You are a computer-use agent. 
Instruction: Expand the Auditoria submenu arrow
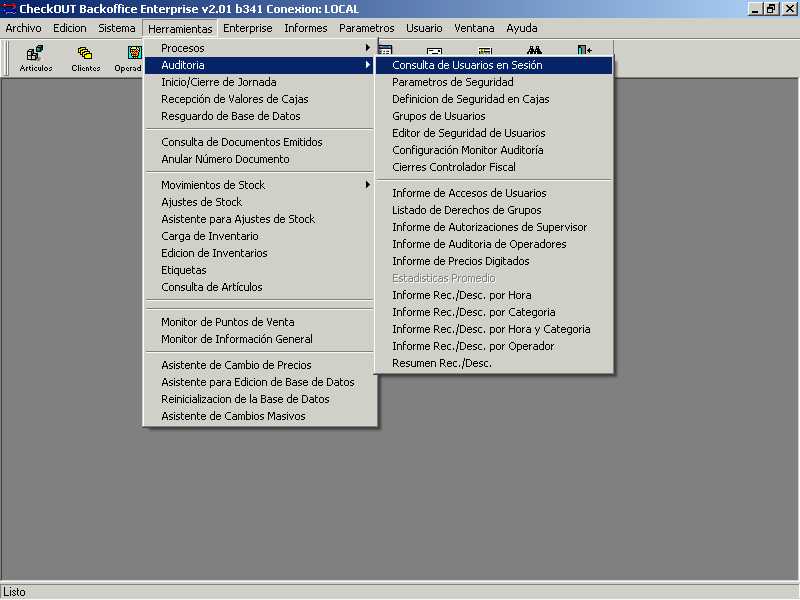point(367,65)
